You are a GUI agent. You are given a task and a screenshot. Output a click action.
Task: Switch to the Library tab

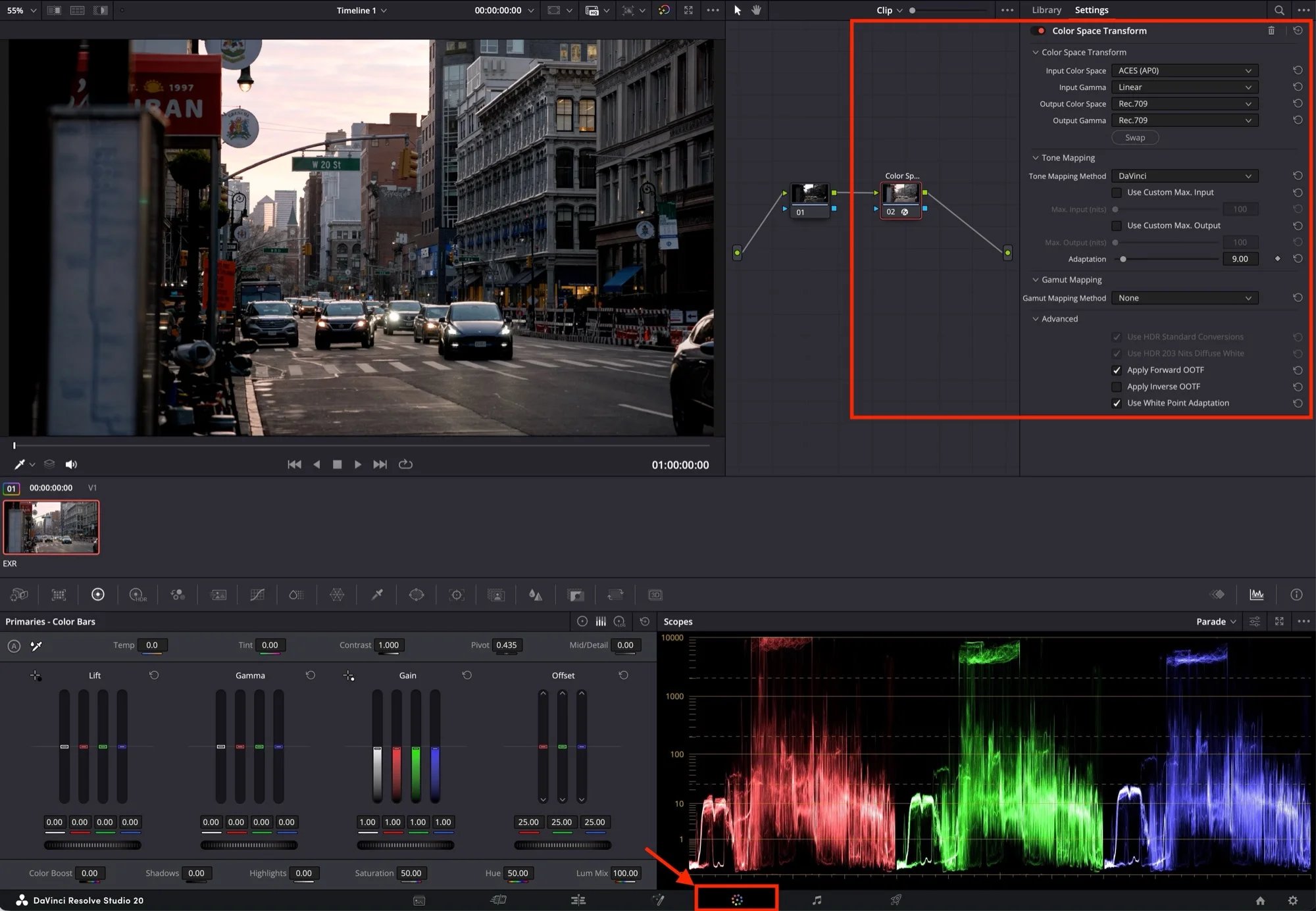(1046, 10)
